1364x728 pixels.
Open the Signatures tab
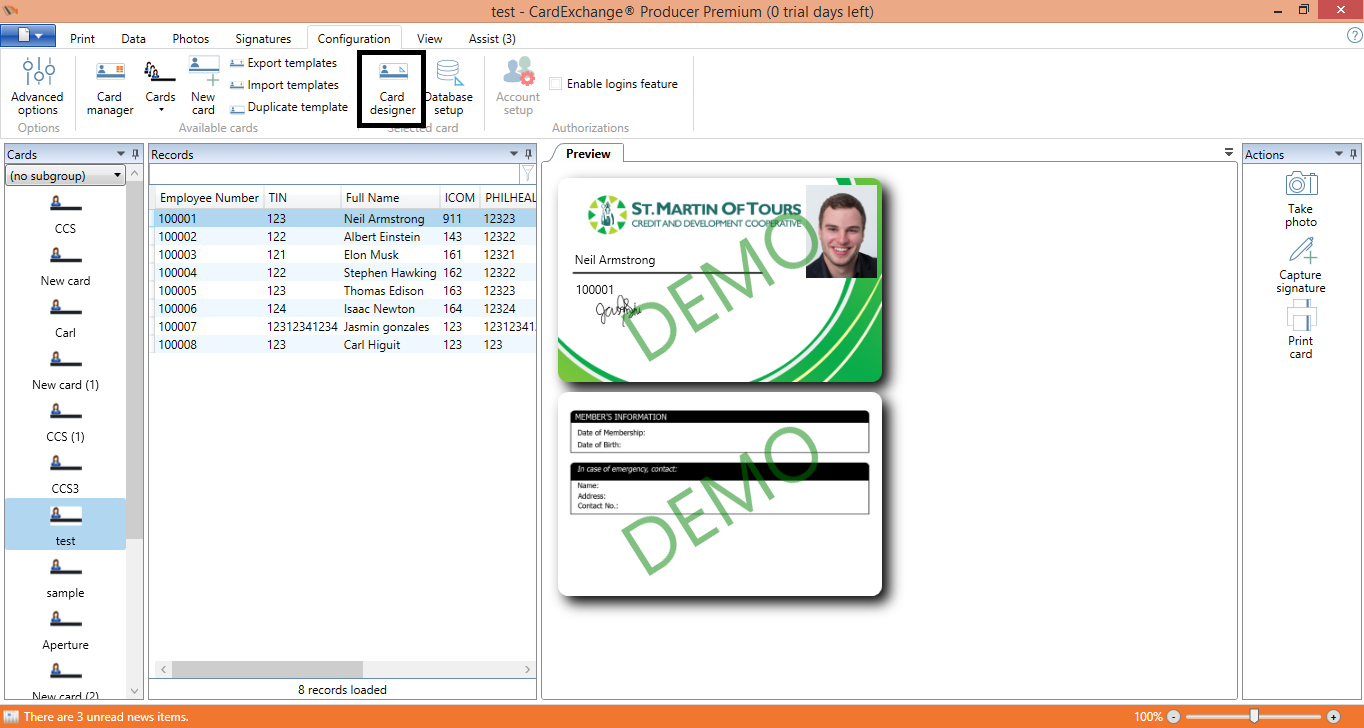click(x=263, y=39)
